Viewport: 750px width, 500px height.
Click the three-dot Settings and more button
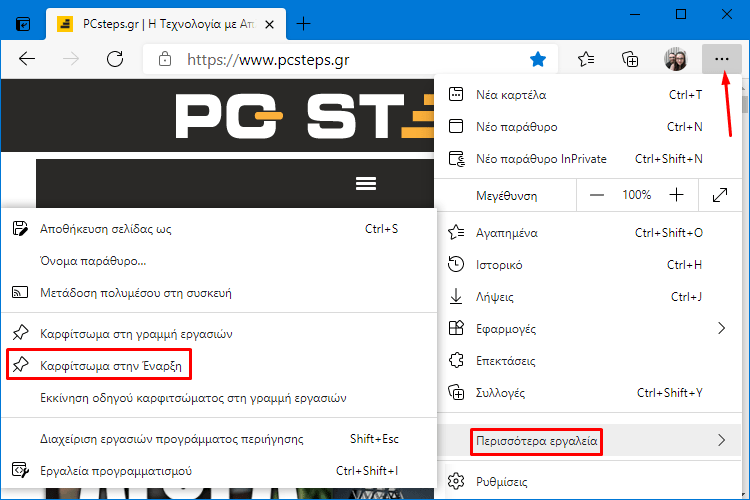pyautogui.click(x=721, y=59)
